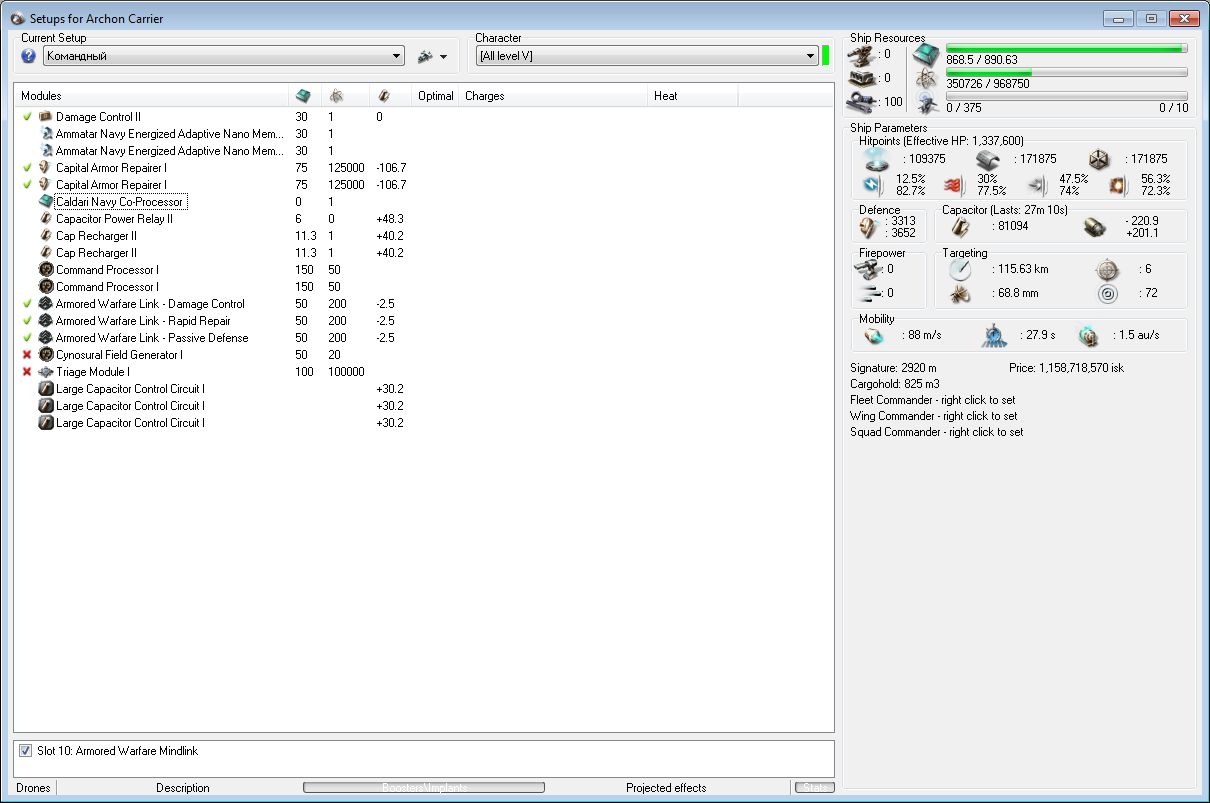Click the warp speed icon 1.5 au/s

tap(1088, 336)
